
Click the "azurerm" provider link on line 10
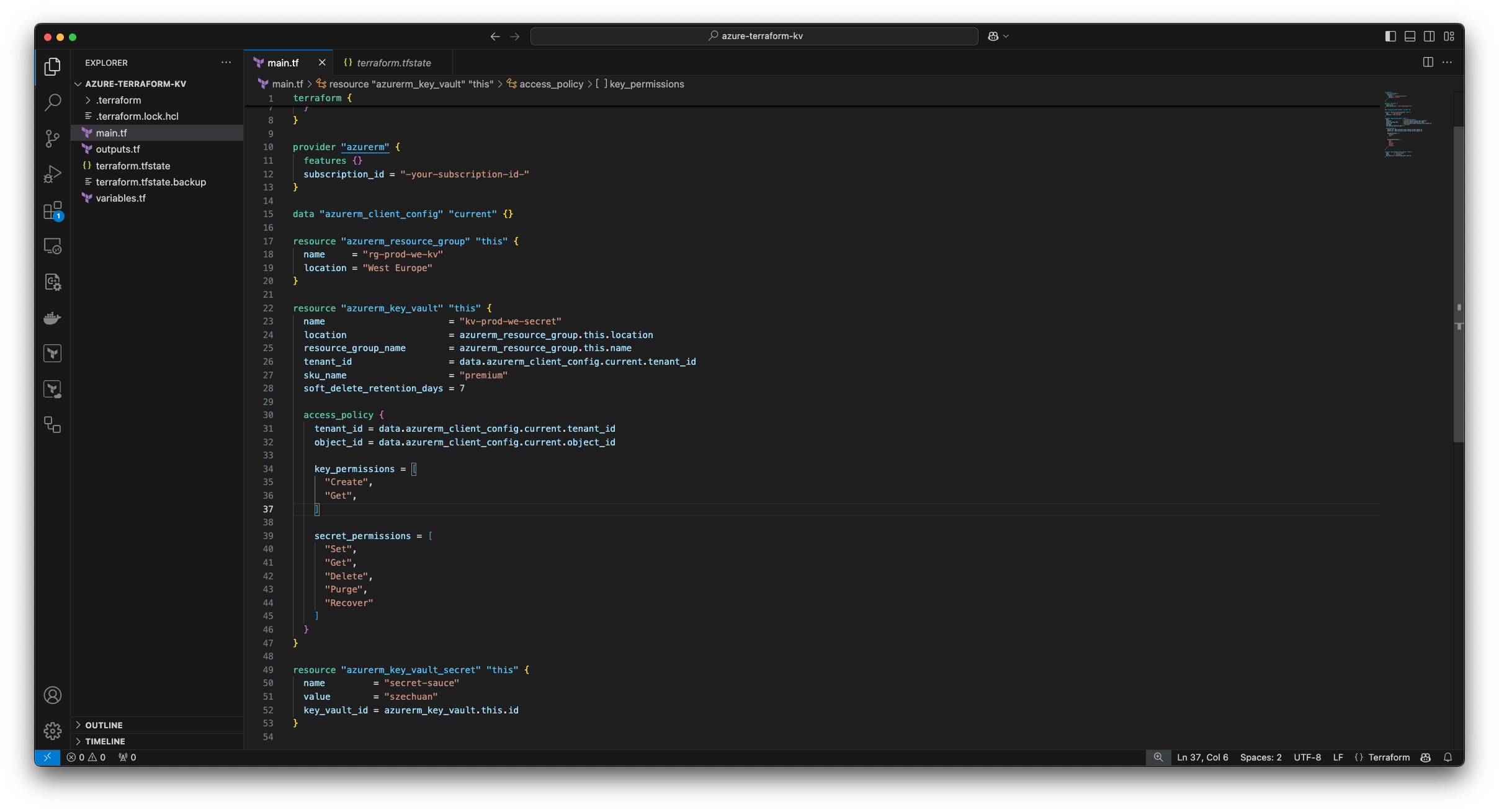365,147
